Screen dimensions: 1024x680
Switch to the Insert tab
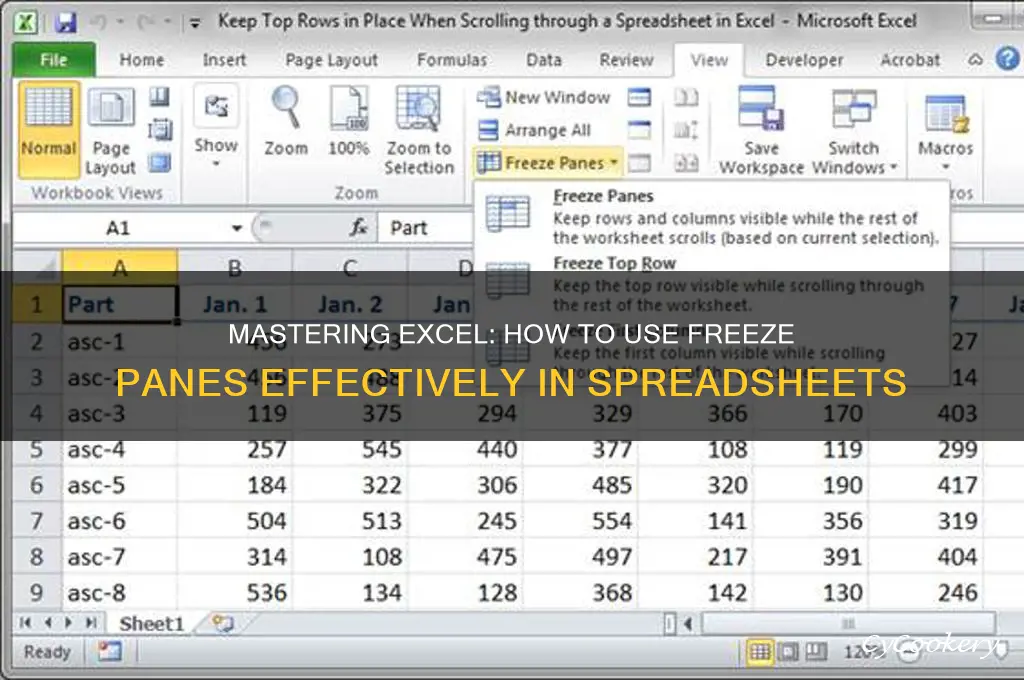tap(224, 60)
